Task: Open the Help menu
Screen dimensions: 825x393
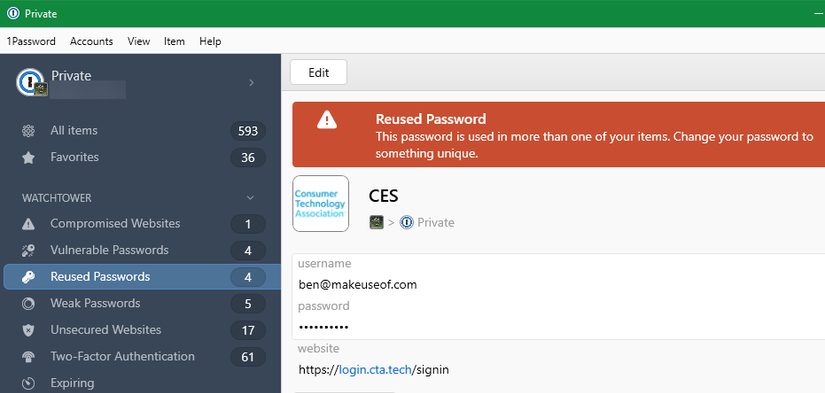Action: click(x=210, y=41)
